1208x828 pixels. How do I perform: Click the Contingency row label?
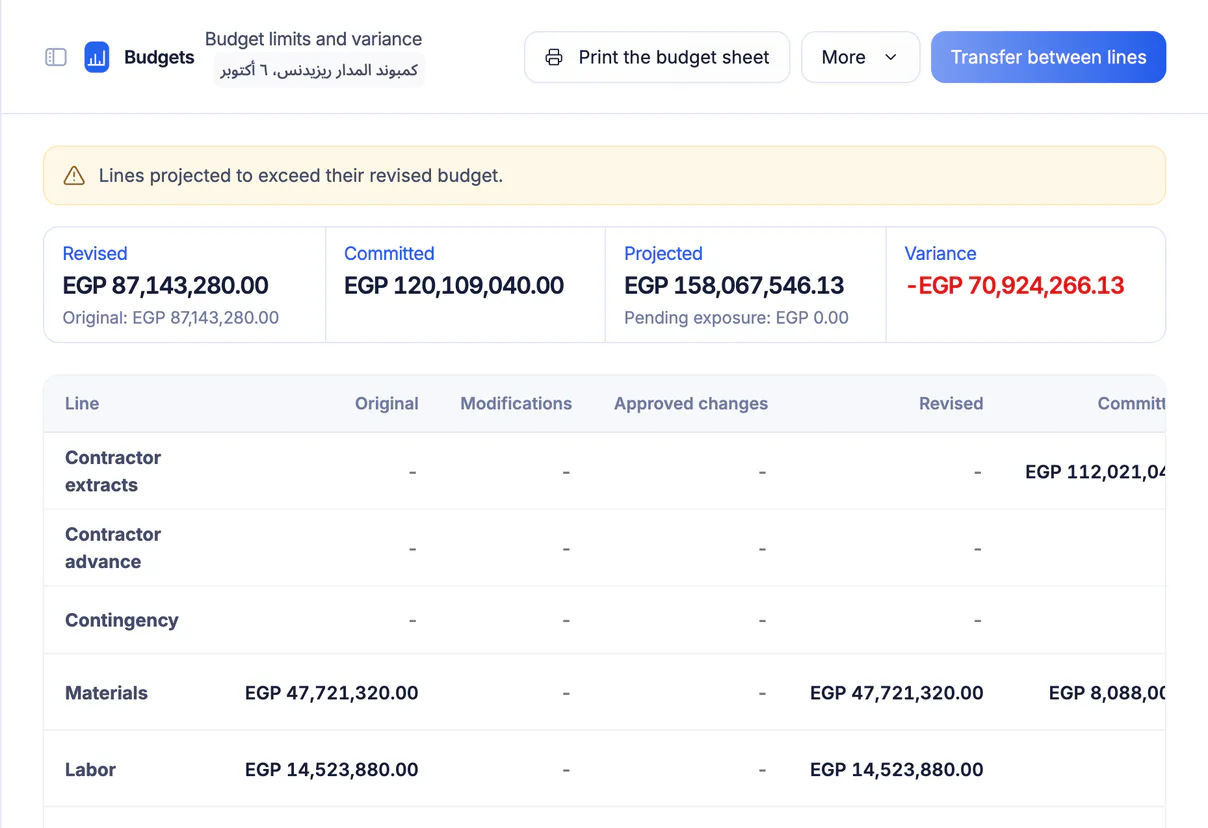pos(122,620)
